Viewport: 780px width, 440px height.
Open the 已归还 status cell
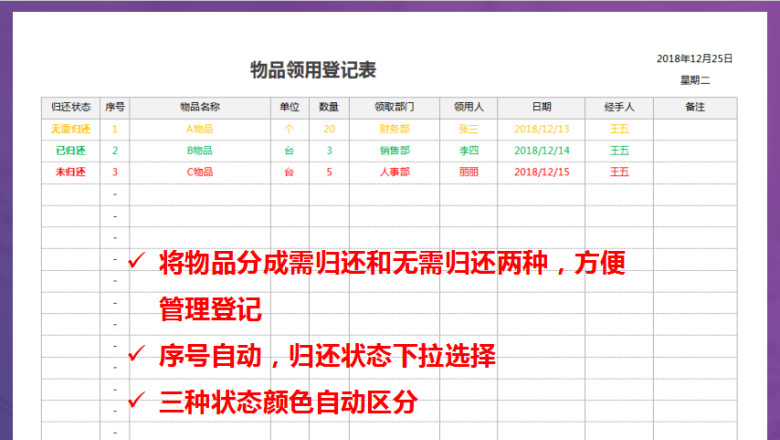pos(71,151)
